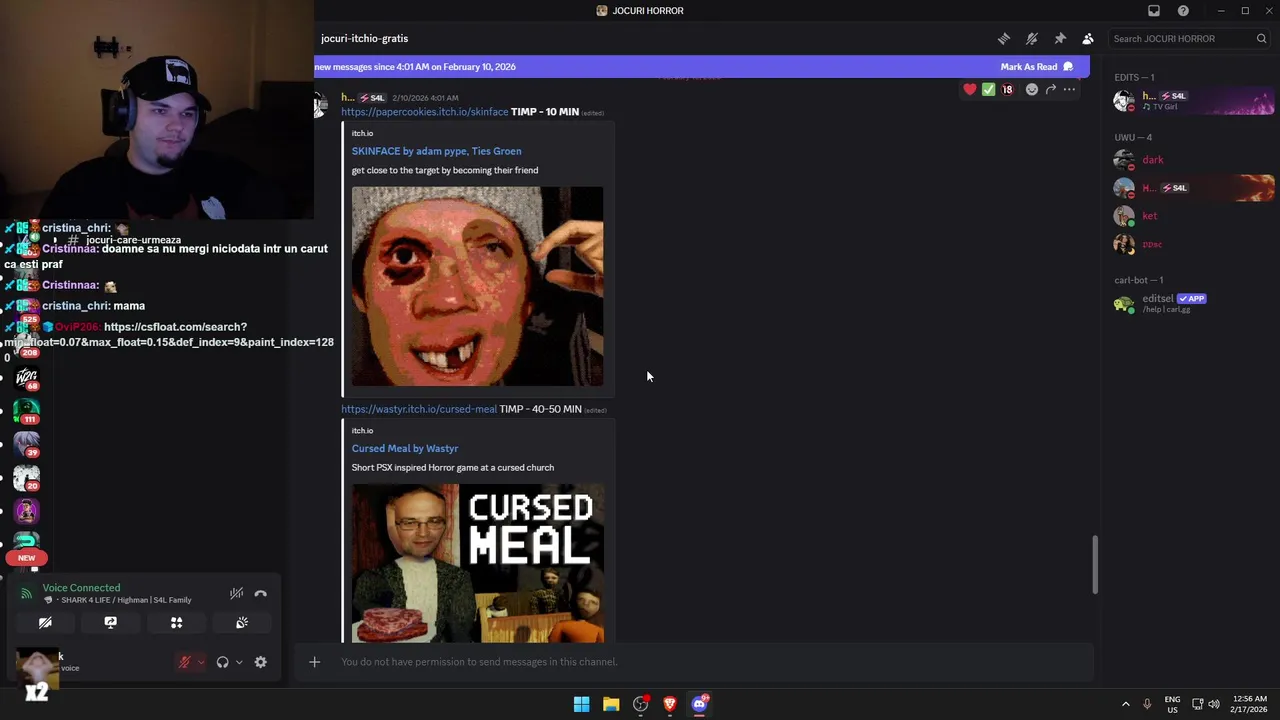
Task: Open User Settings gear icon
Action: click(261, 662)
